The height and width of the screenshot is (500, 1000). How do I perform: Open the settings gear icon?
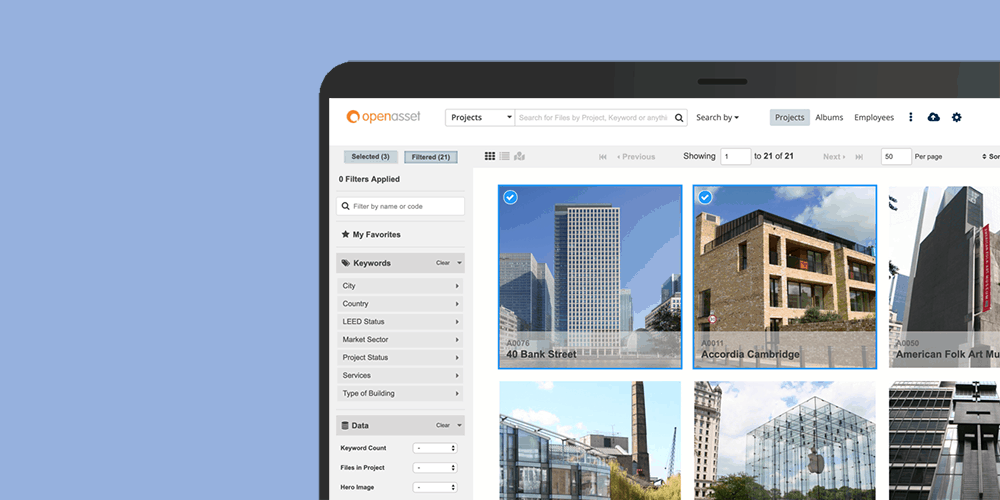957,117
